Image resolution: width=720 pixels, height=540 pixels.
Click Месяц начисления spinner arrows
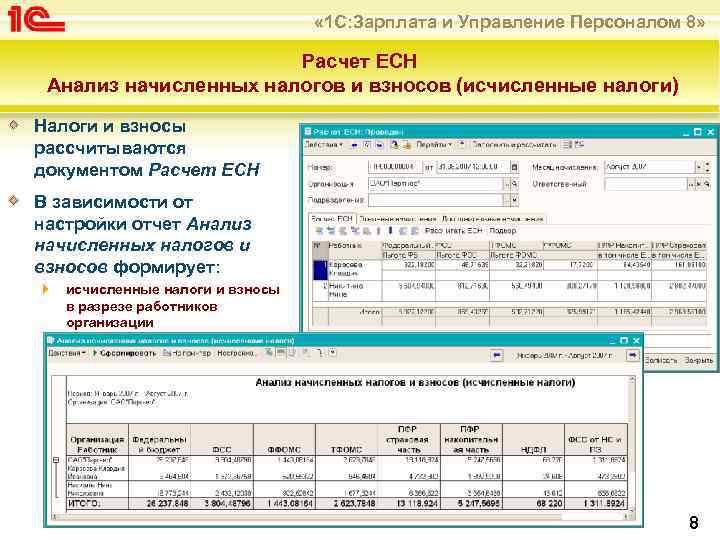707,168
